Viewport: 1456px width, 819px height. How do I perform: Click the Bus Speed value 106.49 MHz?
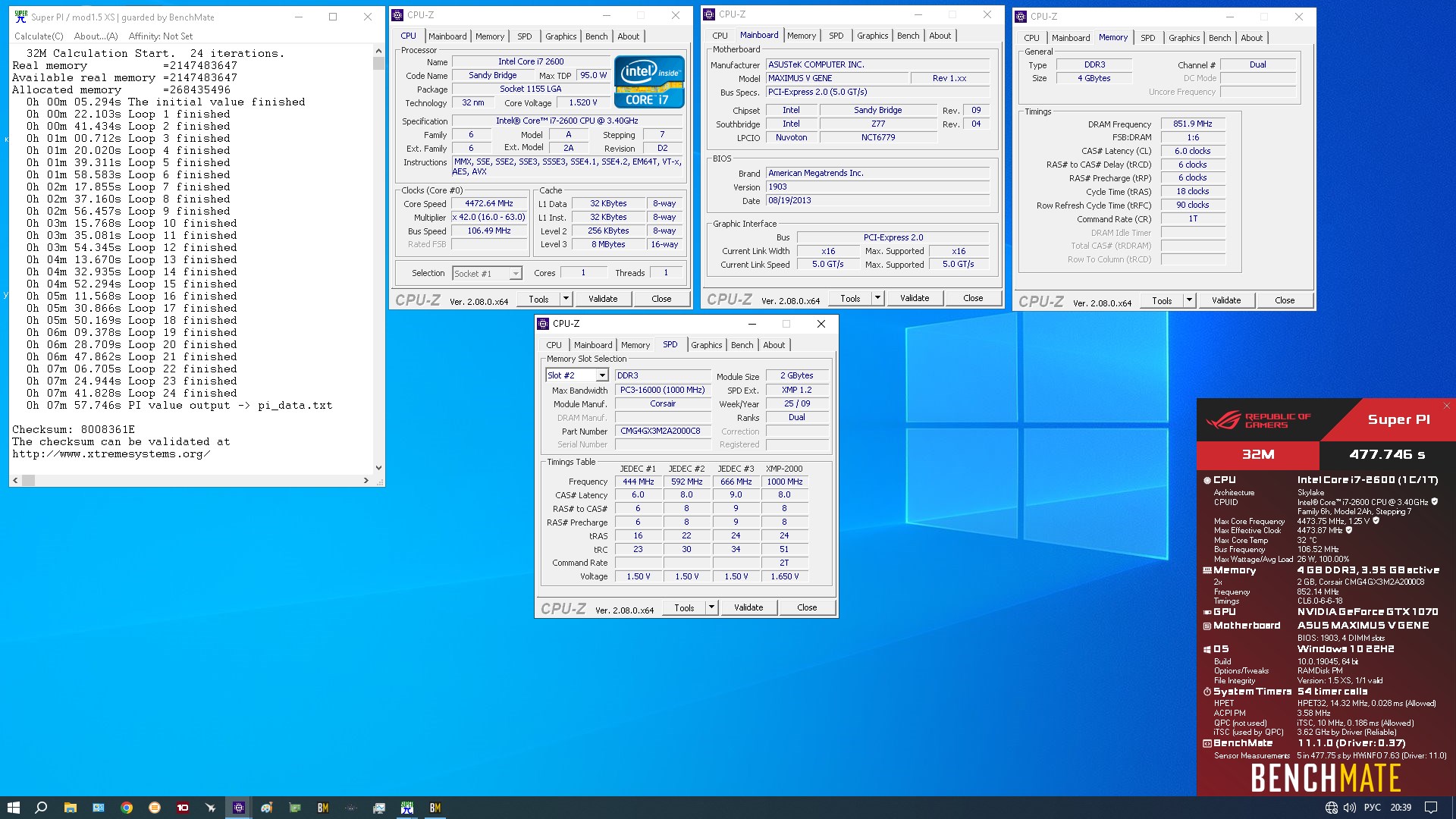489,231
